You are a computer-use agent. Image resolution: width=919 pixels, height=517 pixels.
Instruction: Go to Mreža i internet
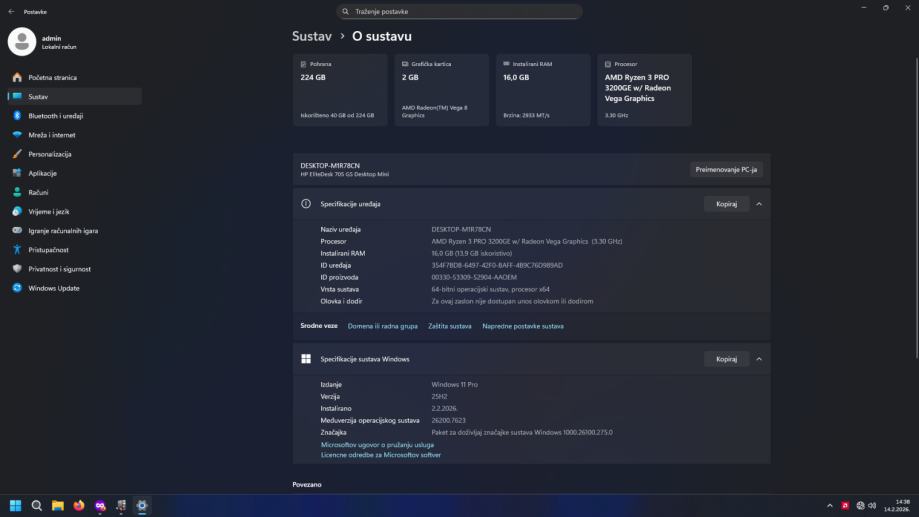75,135
